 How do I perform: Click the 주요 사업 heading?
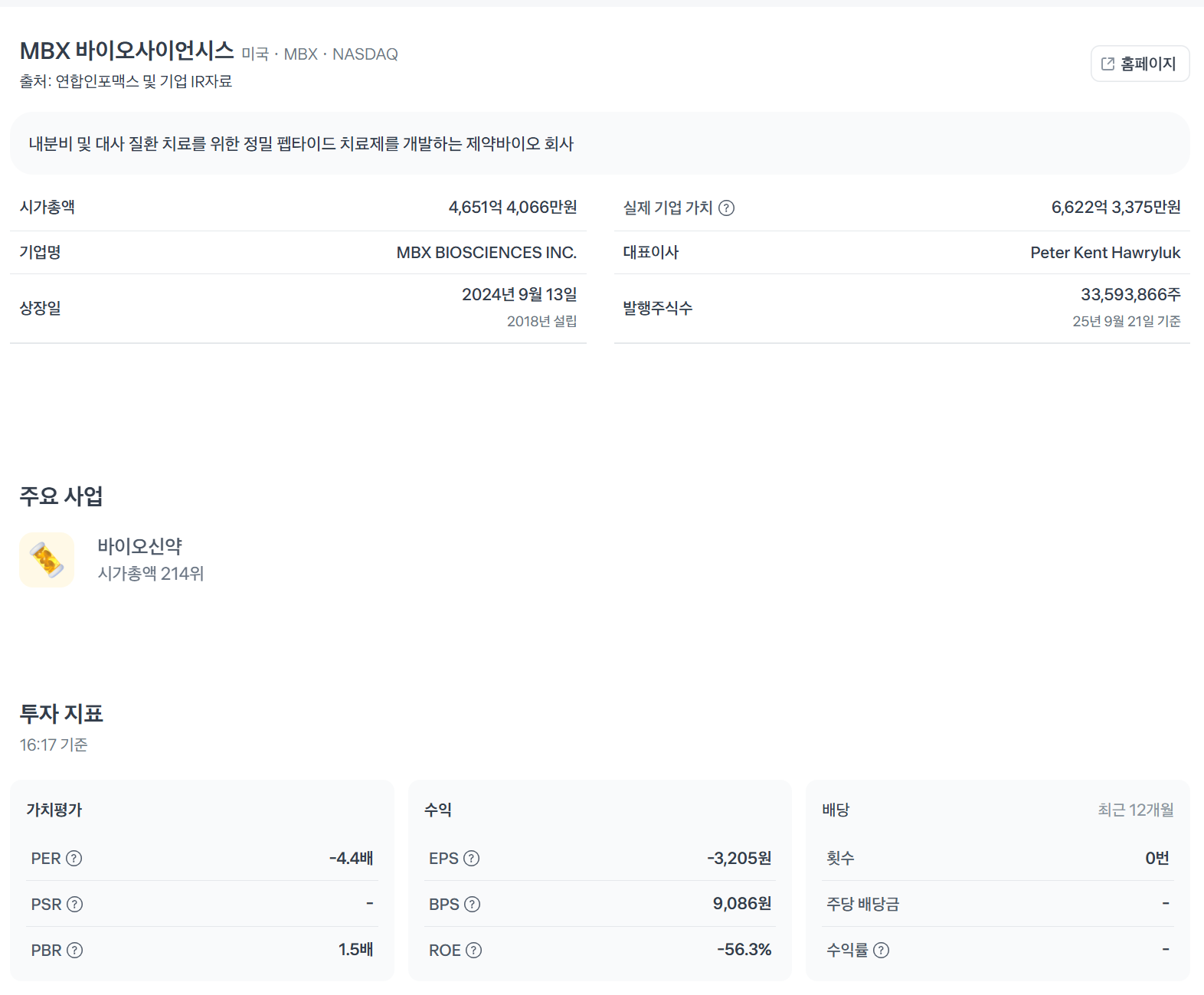coord(61,496)
